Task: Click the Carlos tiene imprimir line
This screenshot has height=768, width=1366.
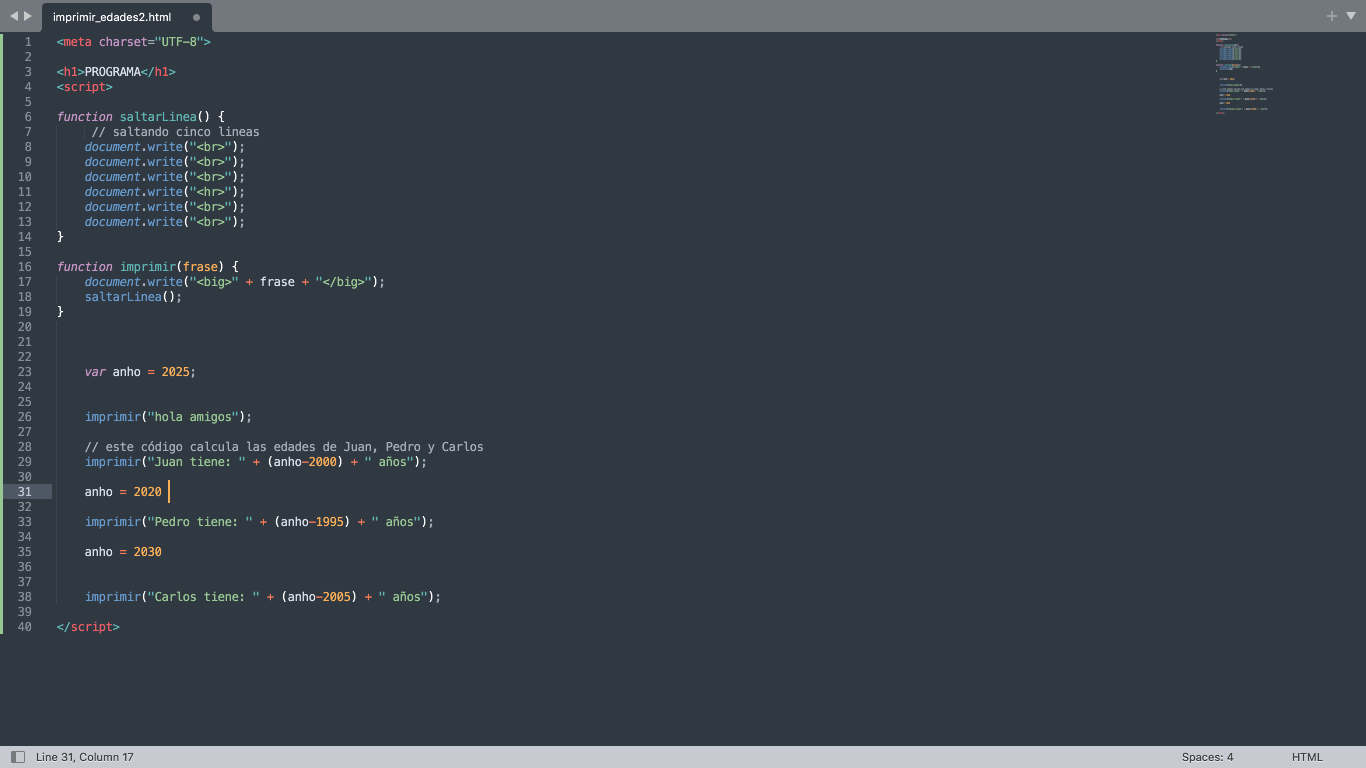Action: tap(263, 597)
